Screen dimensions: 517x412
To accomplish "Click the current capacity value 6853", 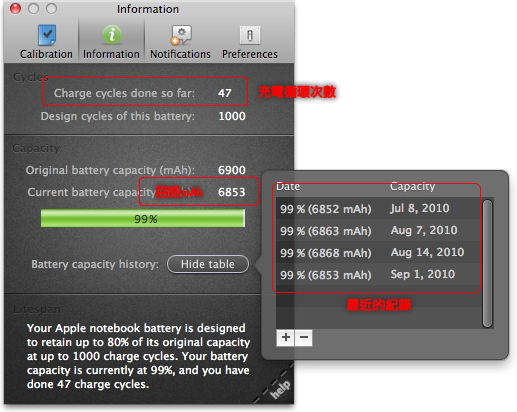I will click(x=232, y=192).
